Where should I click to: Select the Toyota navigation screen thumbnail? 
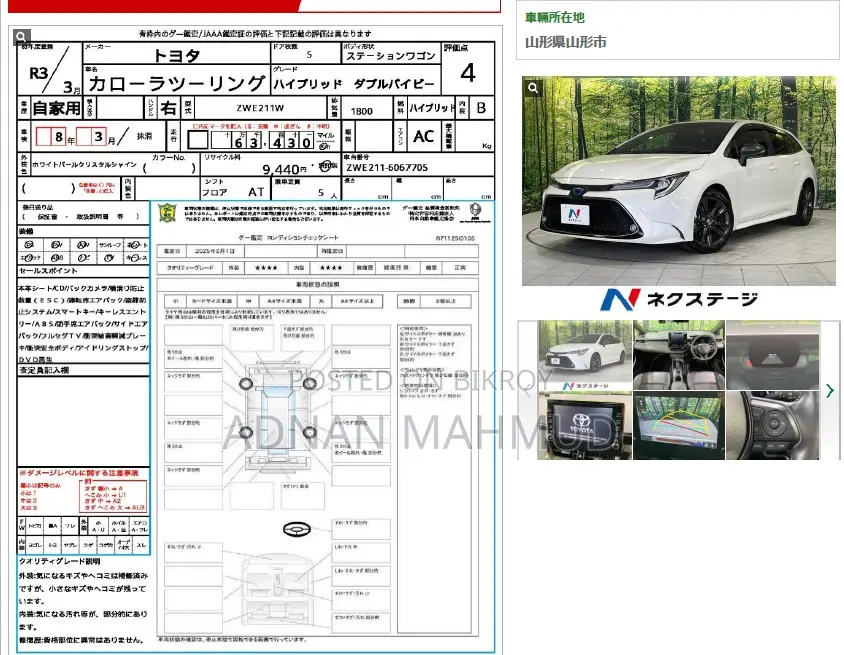click(585, 425)
